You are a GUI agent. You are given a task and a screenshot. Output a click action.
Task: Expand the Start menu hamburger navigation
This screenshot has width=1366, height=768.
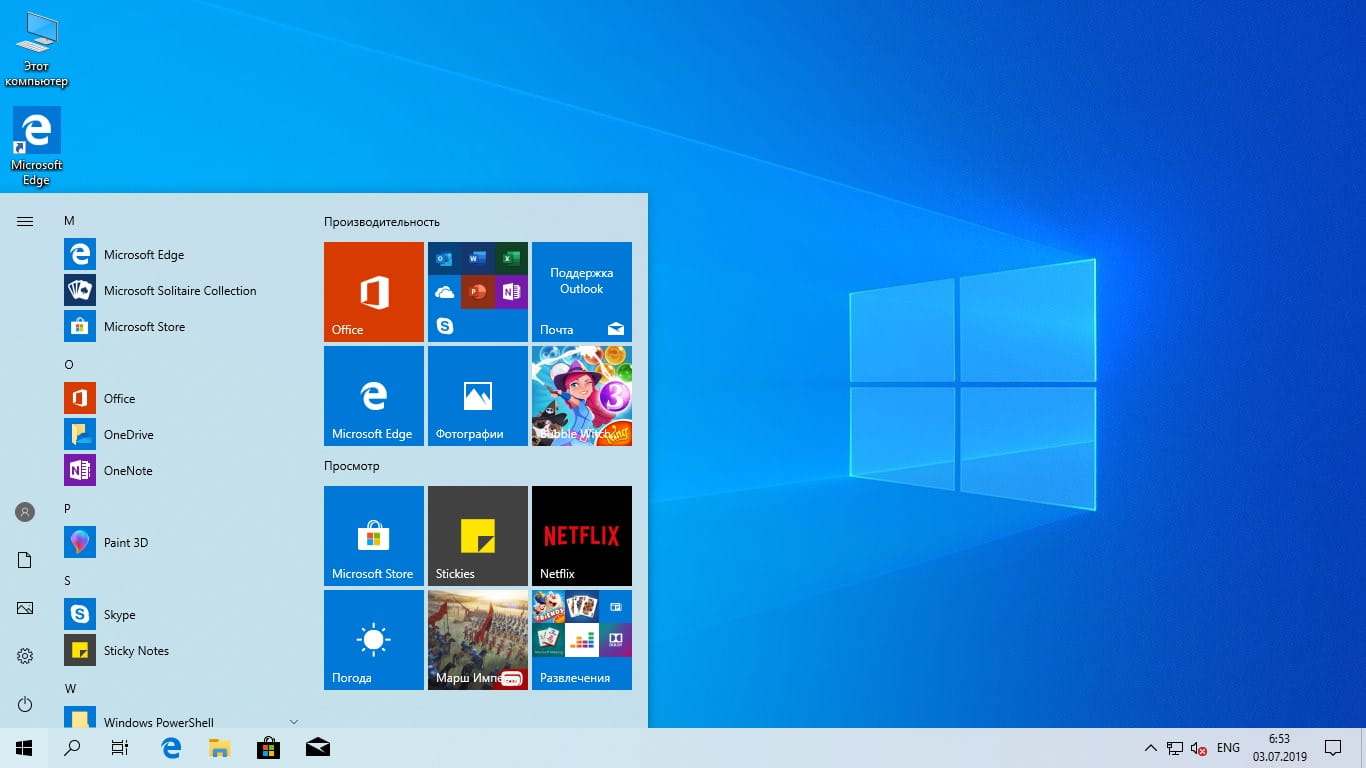25,221
